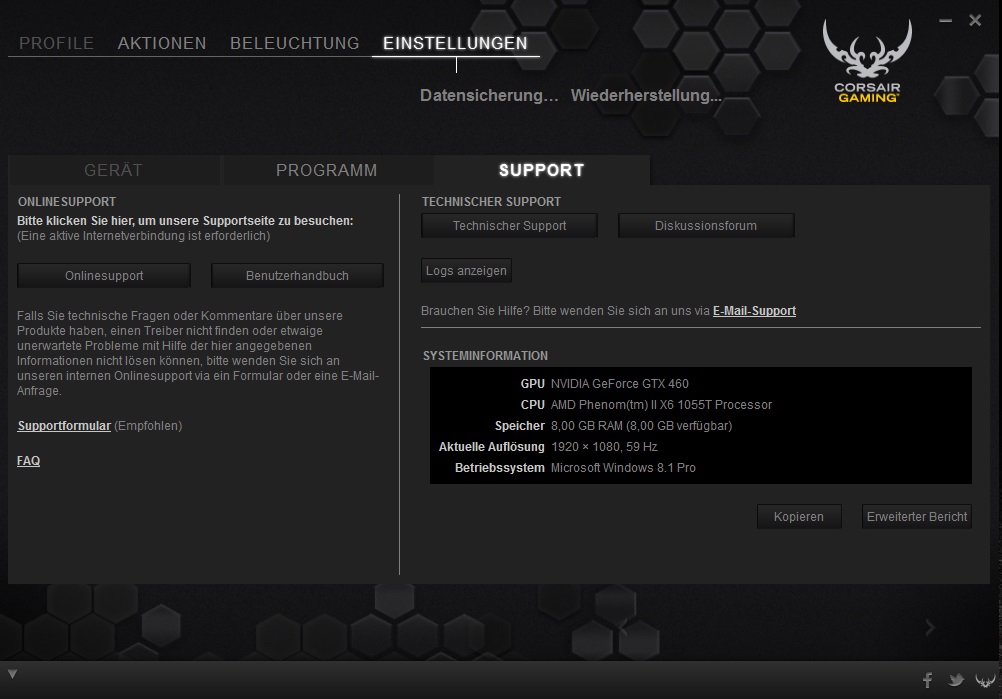1002x699 pixels.
Task: Expand the triangle arrow in bottom-left corner
Action: (11, 671)
